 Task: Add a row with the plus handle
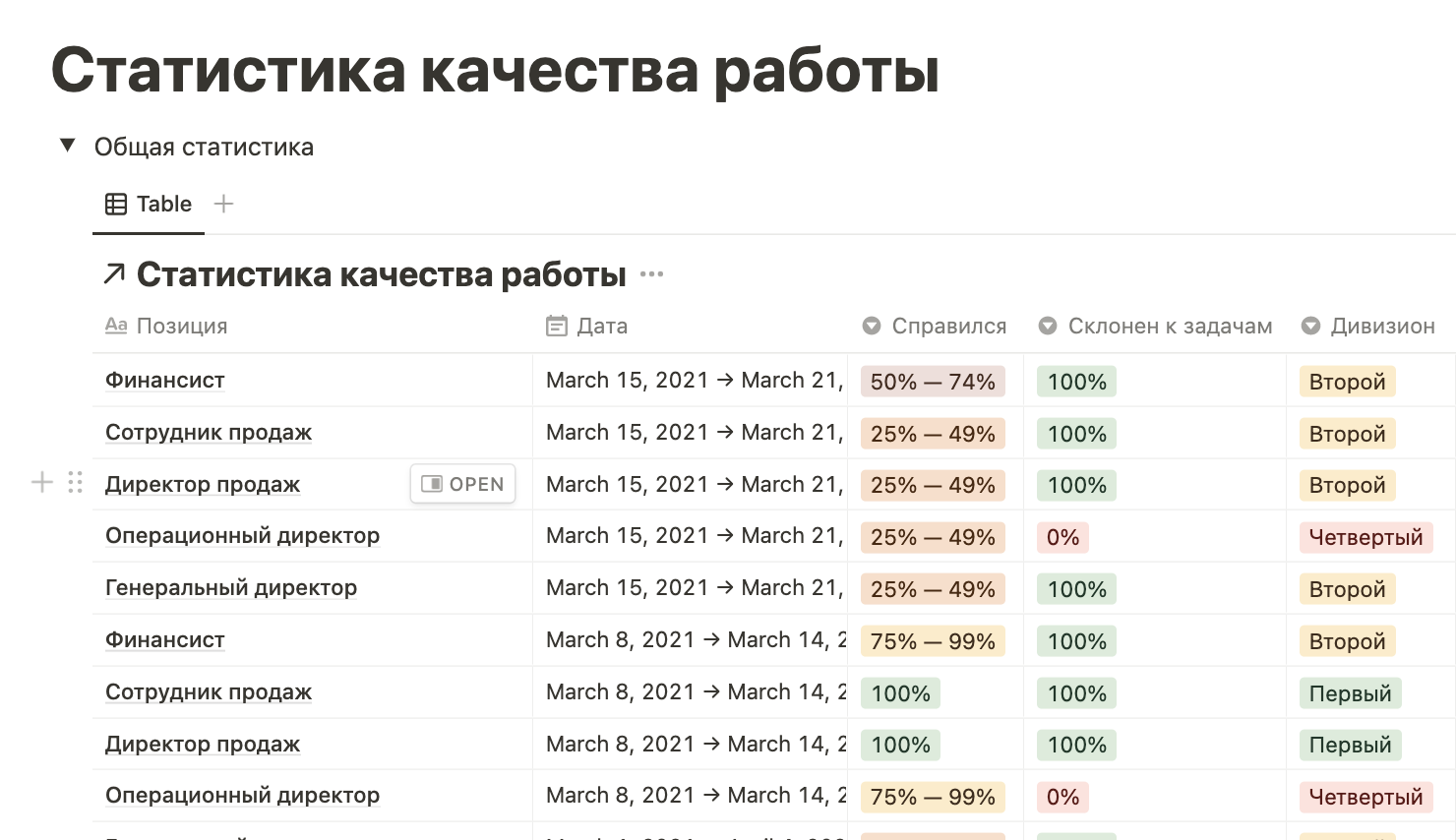(42, 482)
